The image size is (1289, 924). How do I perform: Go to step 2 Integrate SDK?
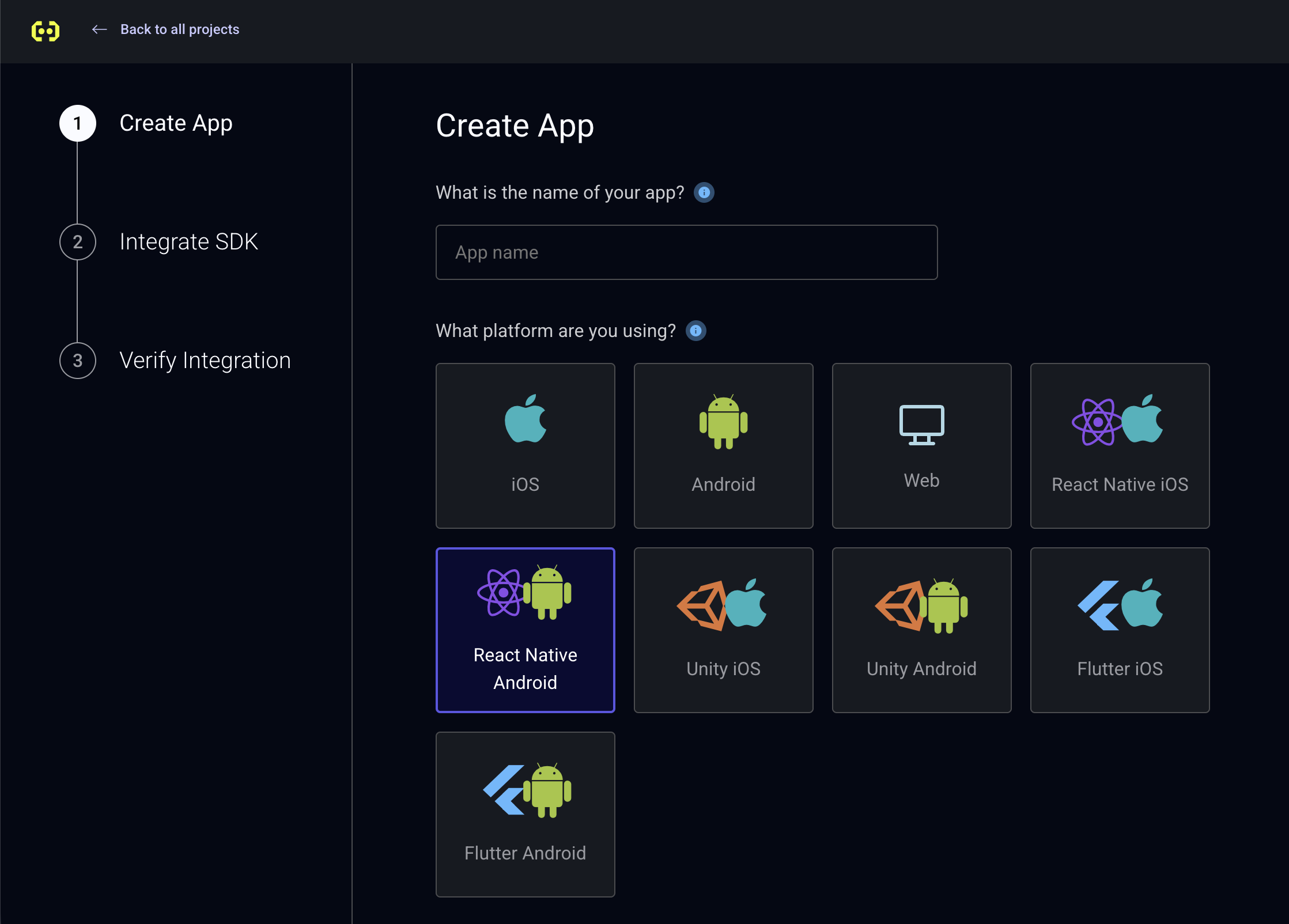188,242
